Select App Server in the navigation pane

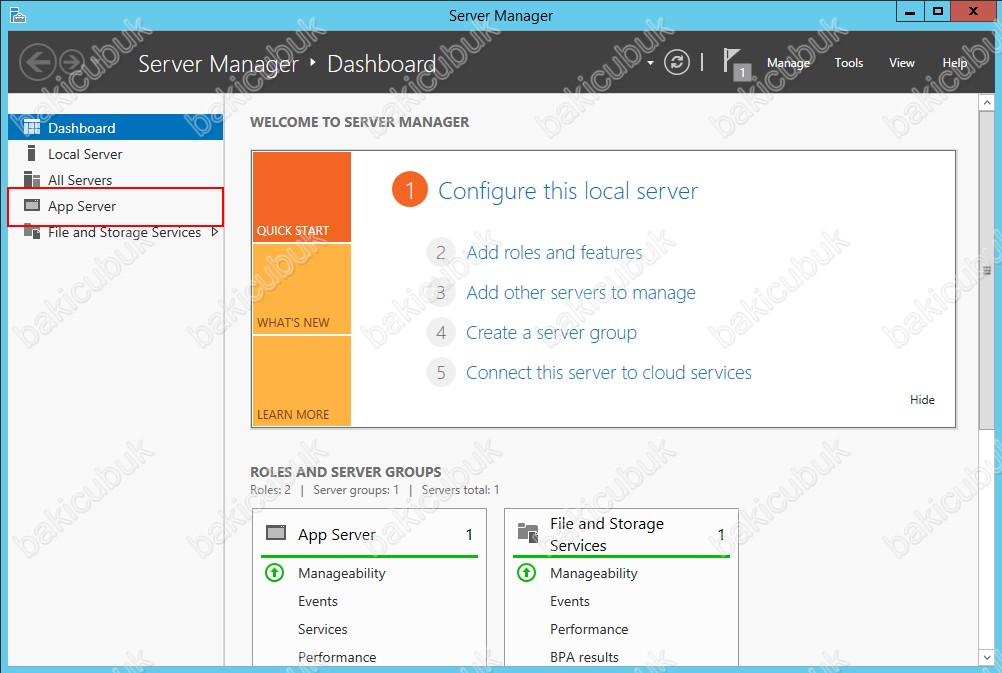[116, 206]
